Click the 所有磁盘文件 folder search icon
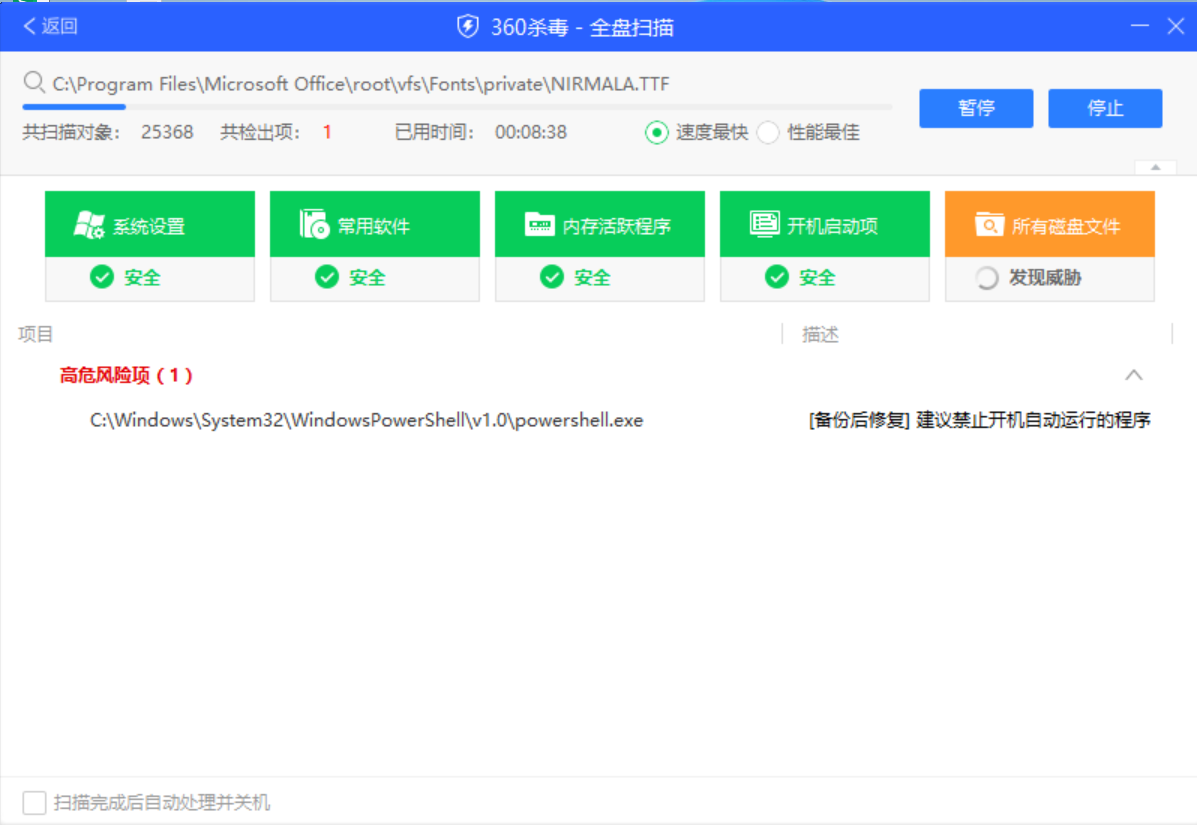Screen dimensions: 1197x825 (989, 224)
